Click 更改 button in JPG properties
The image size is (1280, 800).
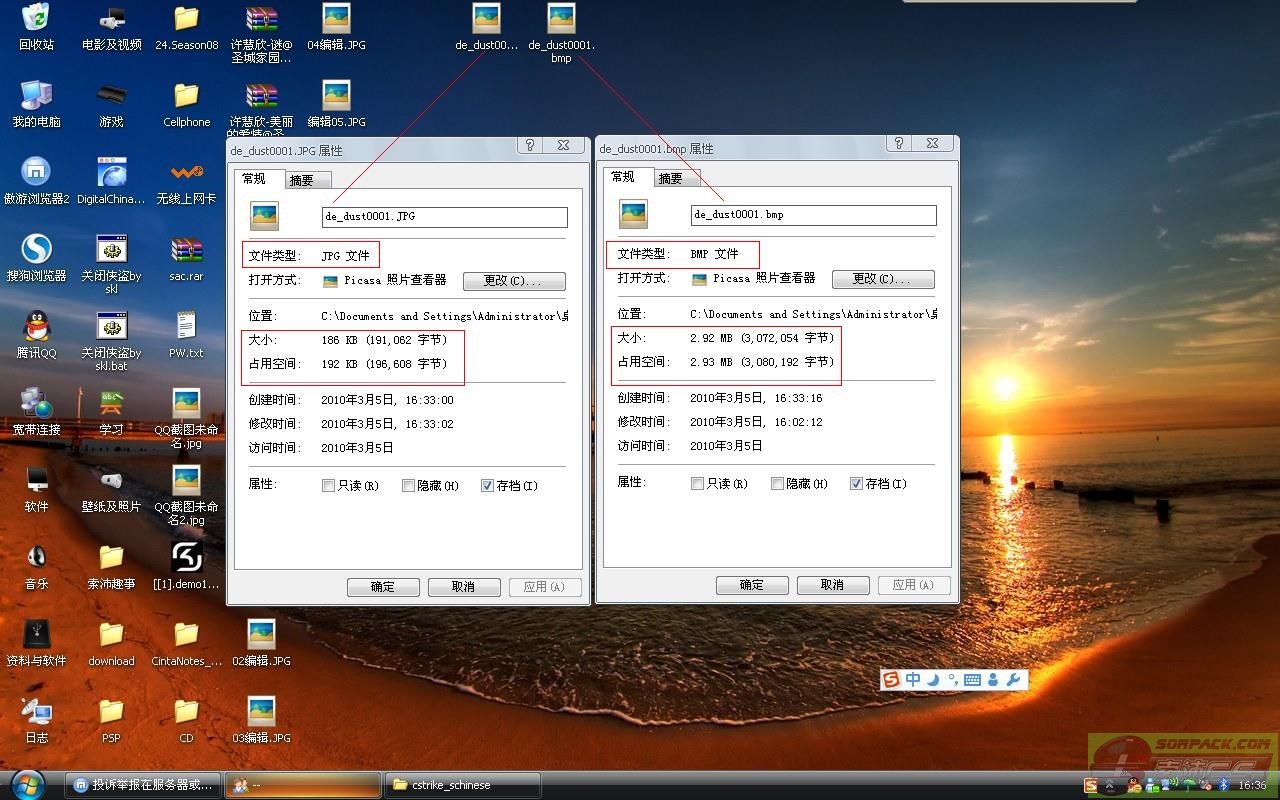point(514,281)
